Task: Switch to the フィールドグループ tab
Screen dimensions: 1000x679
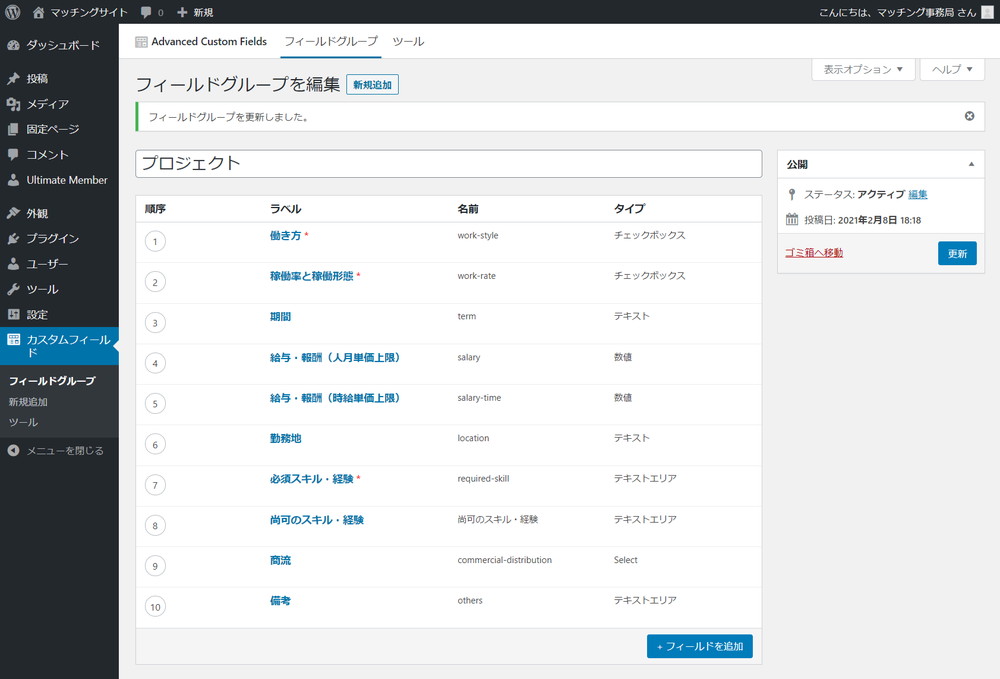Action: [330, 41]
